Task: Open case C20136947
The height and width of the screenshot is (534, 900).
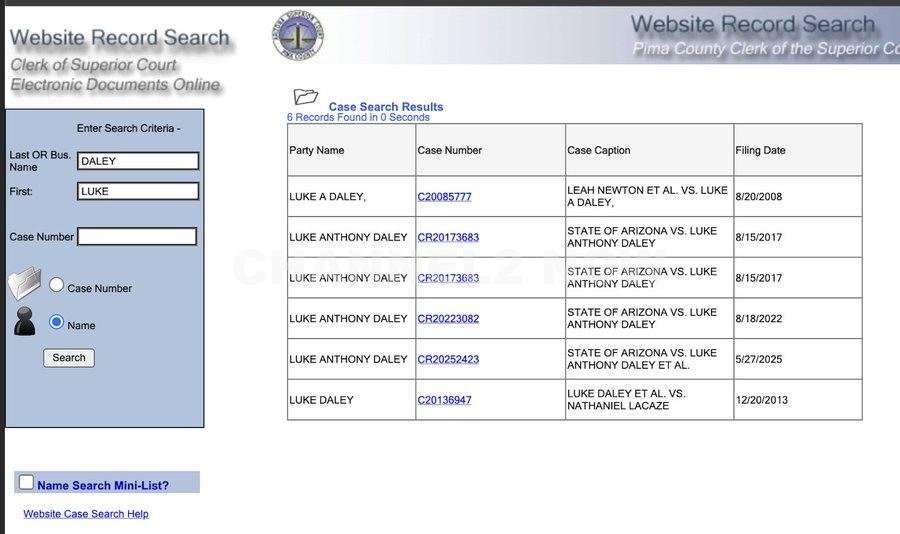Action: click(444, 400)
